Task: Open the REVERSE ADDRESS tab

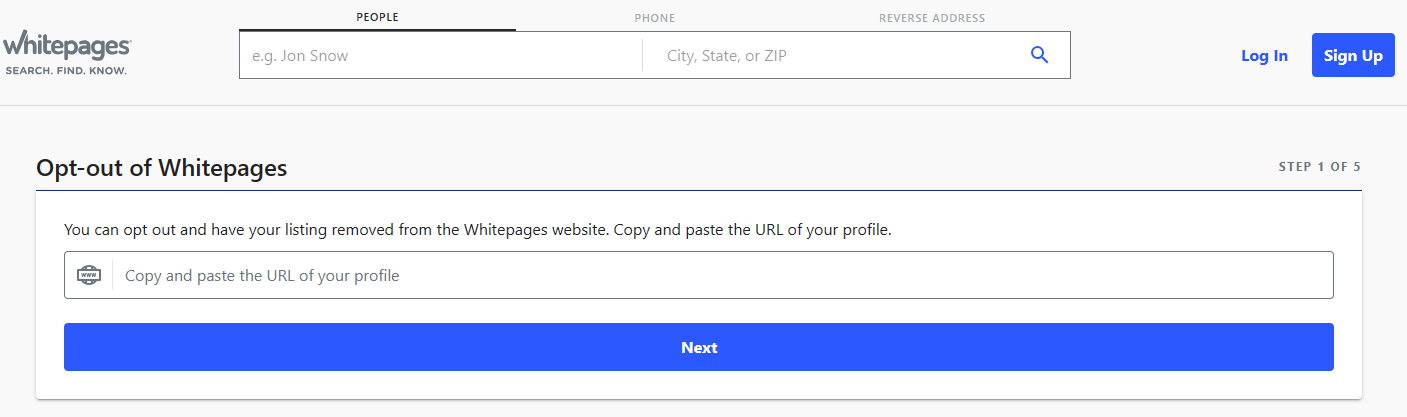Action: coord(931,18)
